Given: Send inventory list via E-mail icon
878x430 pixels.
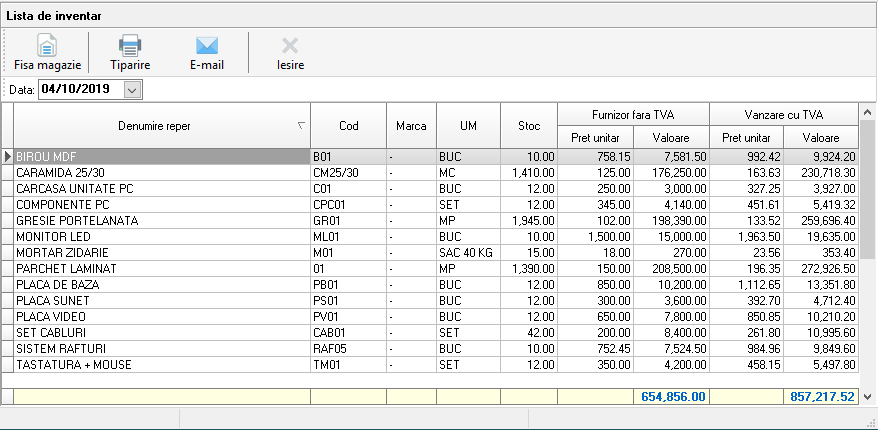Looking at the screenshot, I should coord(207,46).
